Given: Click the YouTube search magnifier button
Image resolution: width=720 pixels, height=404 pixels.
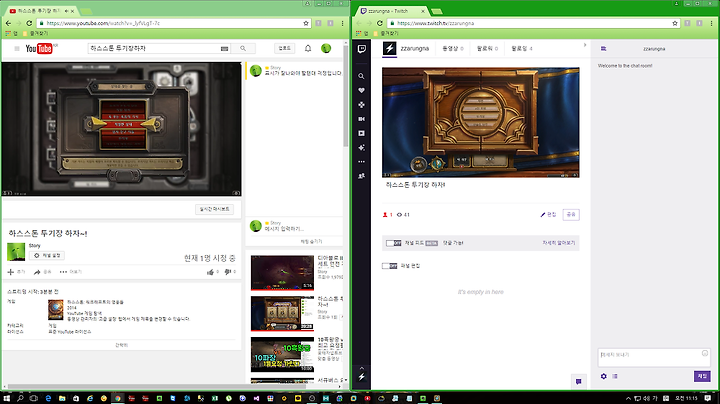Looking at the screenshot, I should coord(243,48).
